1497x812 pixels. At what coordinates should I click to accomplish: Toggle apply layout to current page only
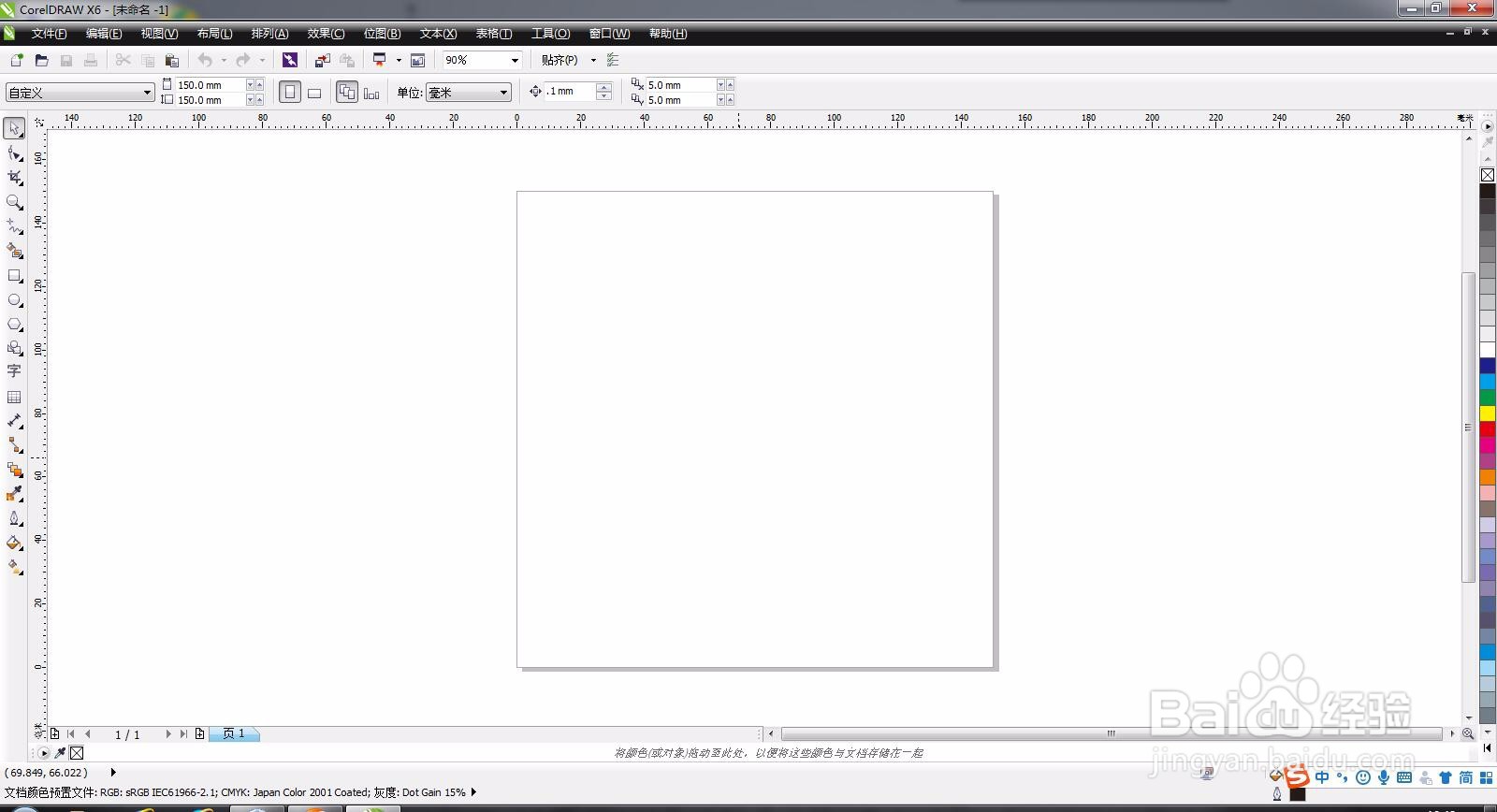371,93
